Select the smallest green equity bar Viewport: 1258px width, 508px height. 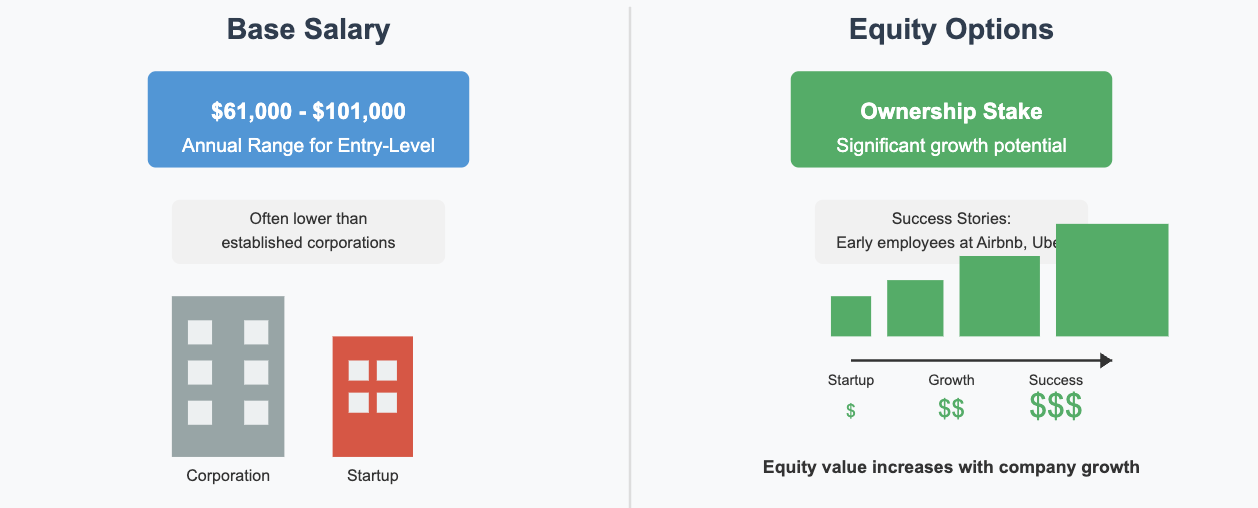(851, 316)
